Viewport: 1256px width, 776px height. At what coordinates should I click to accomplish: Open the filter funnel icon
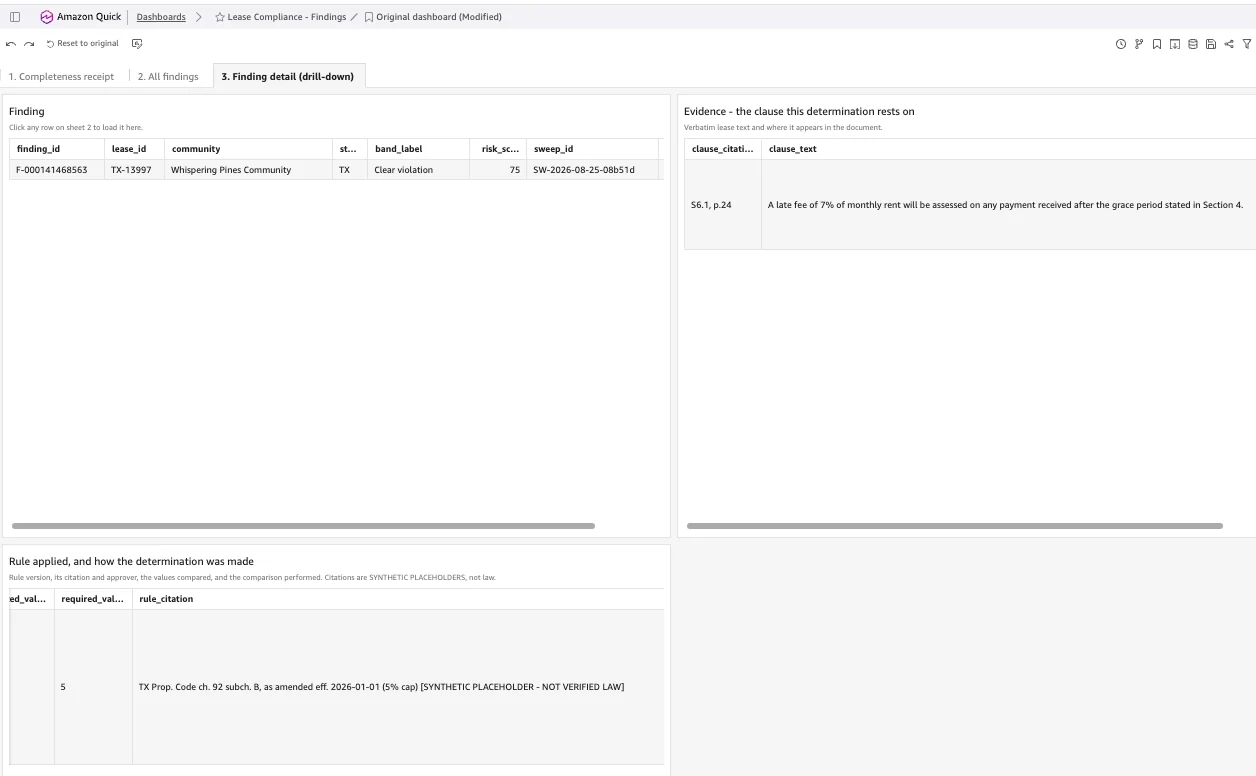[x=1247, y=44]
